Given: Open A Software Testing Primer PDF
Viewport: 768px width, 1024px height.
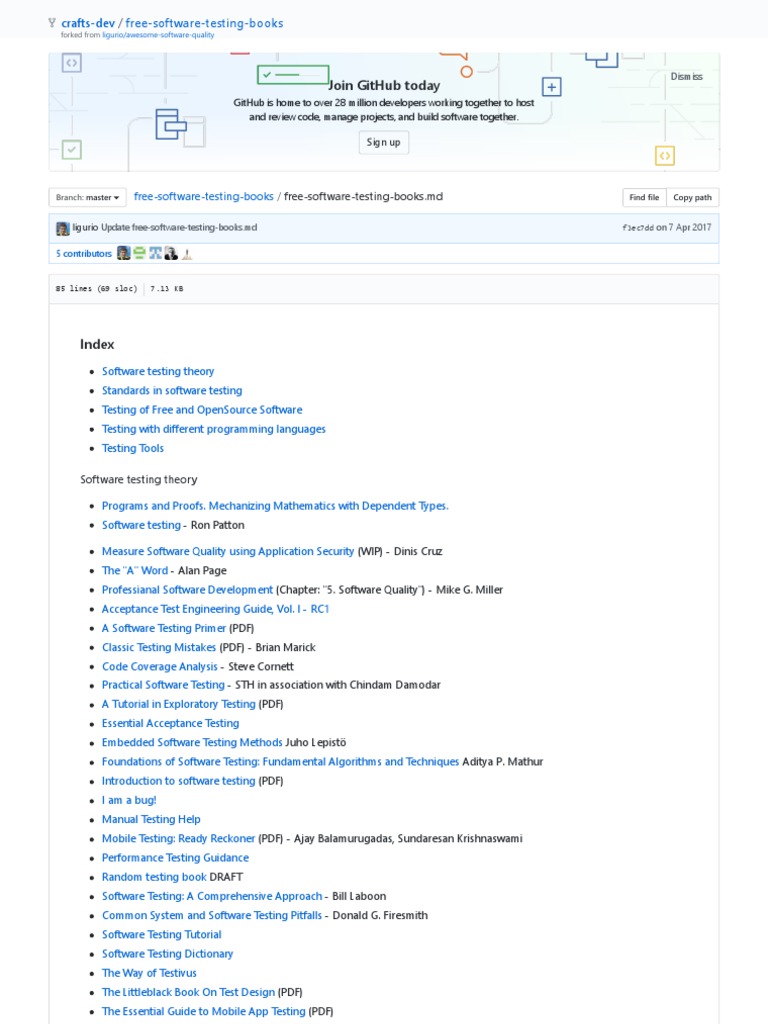Looking at the screenshot, I should (164, 628).
